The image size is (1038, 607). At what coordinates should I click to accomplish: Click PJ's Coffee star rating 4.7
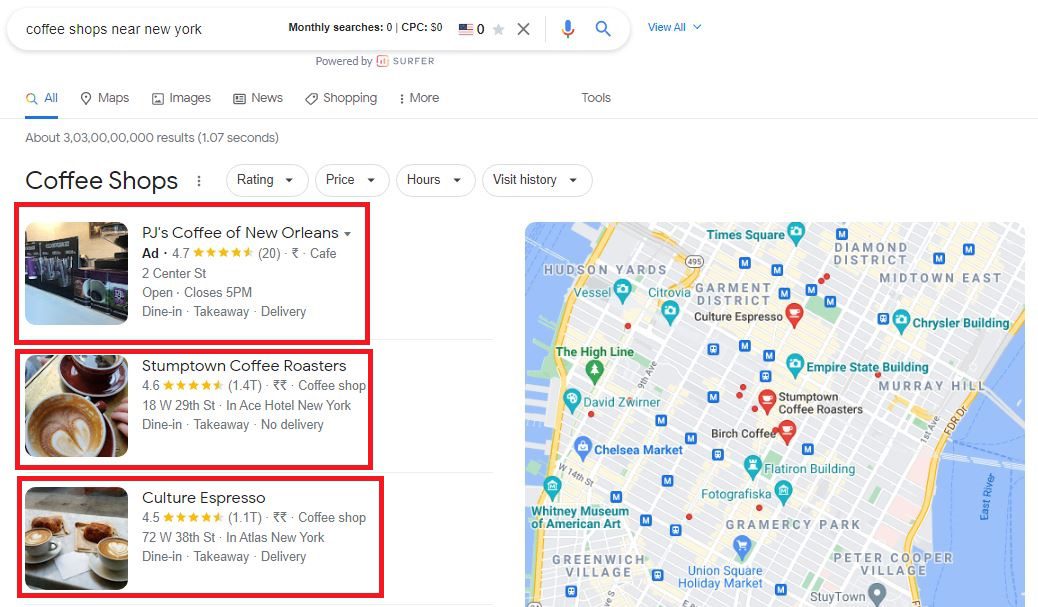click(212, 253)
